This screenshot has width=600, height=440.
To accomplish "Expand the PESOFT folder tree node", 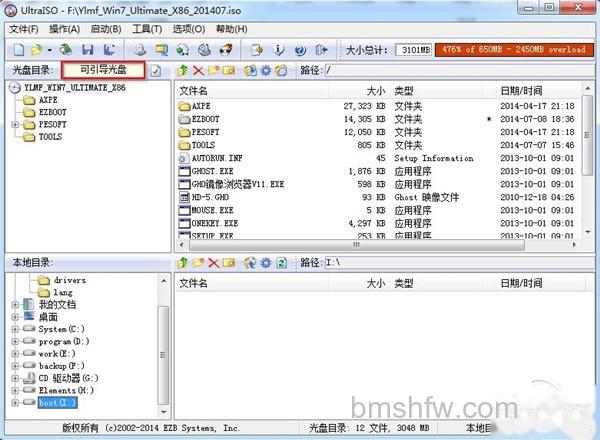I will pos(15,124).
